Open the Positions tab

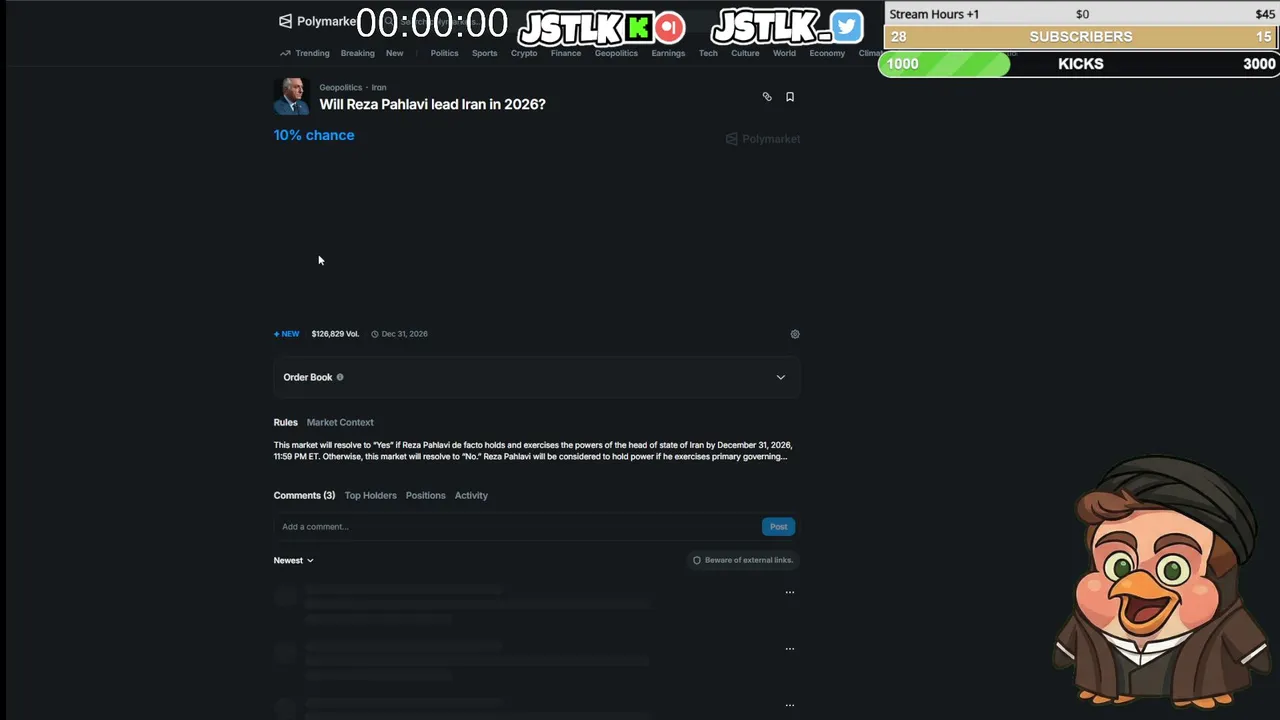(426, 495)
